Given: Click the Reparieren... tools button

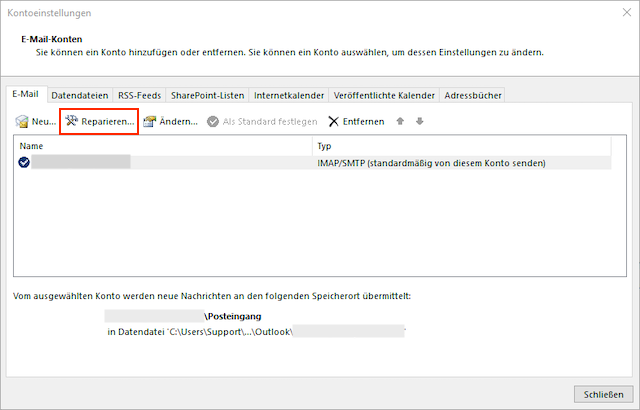Looking at the screenshot, I should coord(99,122).
